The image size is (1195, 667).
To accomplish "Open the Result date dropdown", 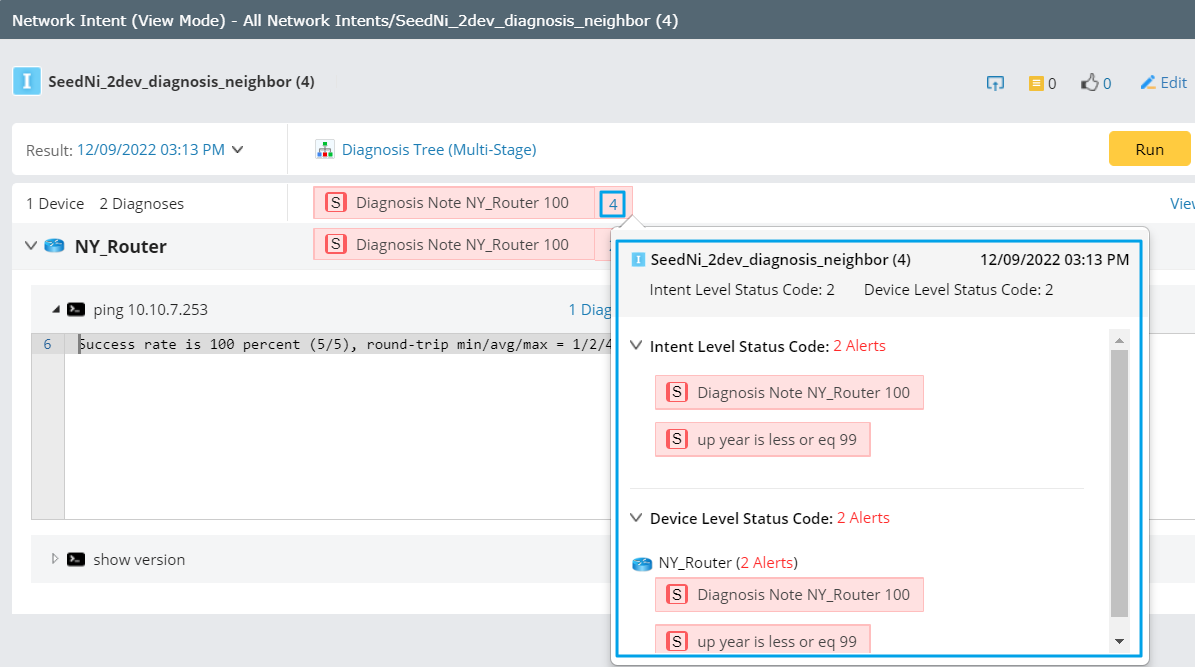I will (238, 150).
